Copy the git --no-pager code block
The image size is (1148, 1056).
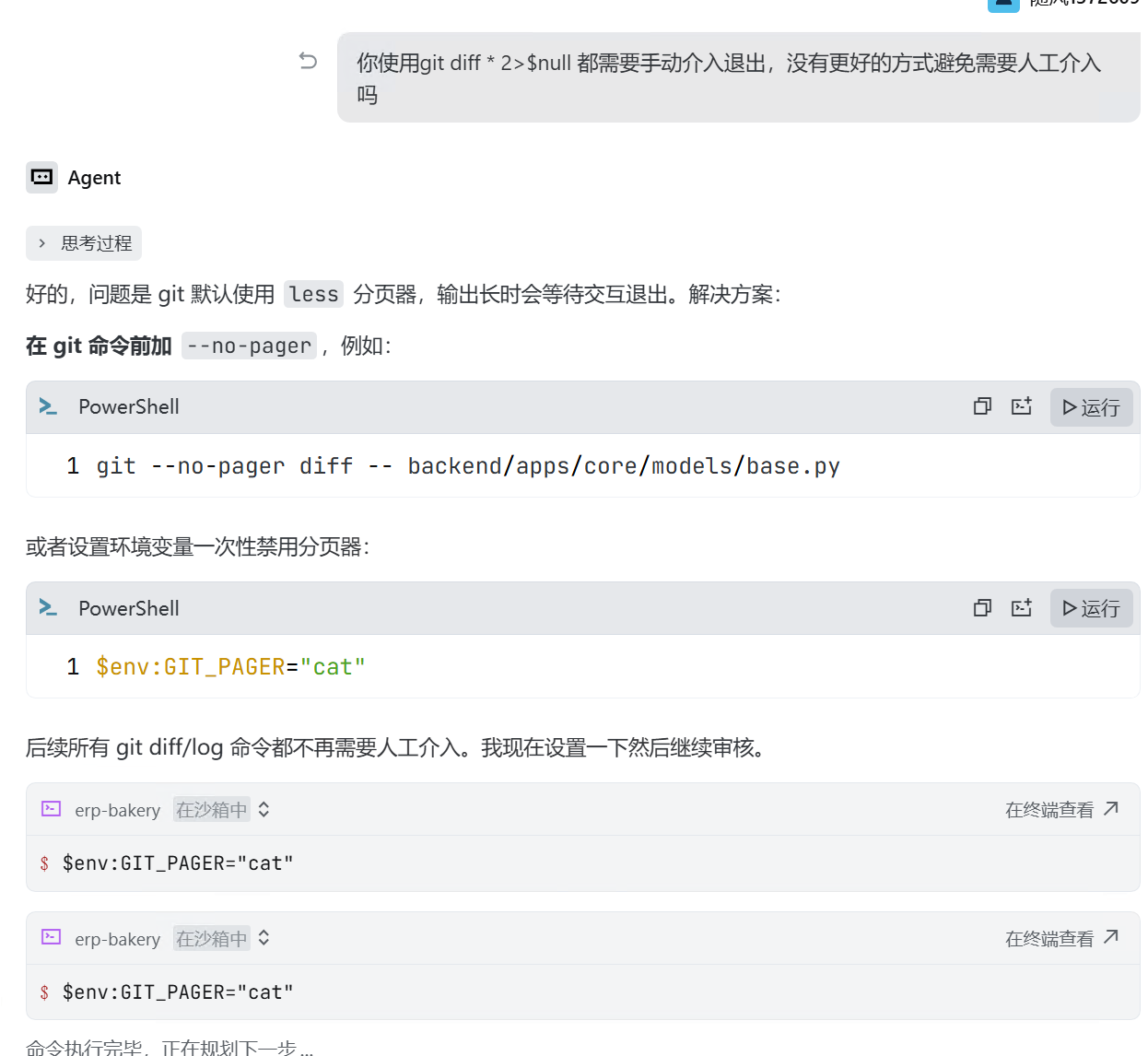982,406
